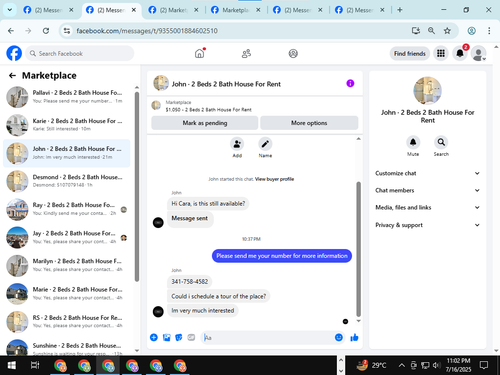Go back using the Marketplace back arrow
The height and width of the screenshot is (375, 500).
(x=12, y=76)
